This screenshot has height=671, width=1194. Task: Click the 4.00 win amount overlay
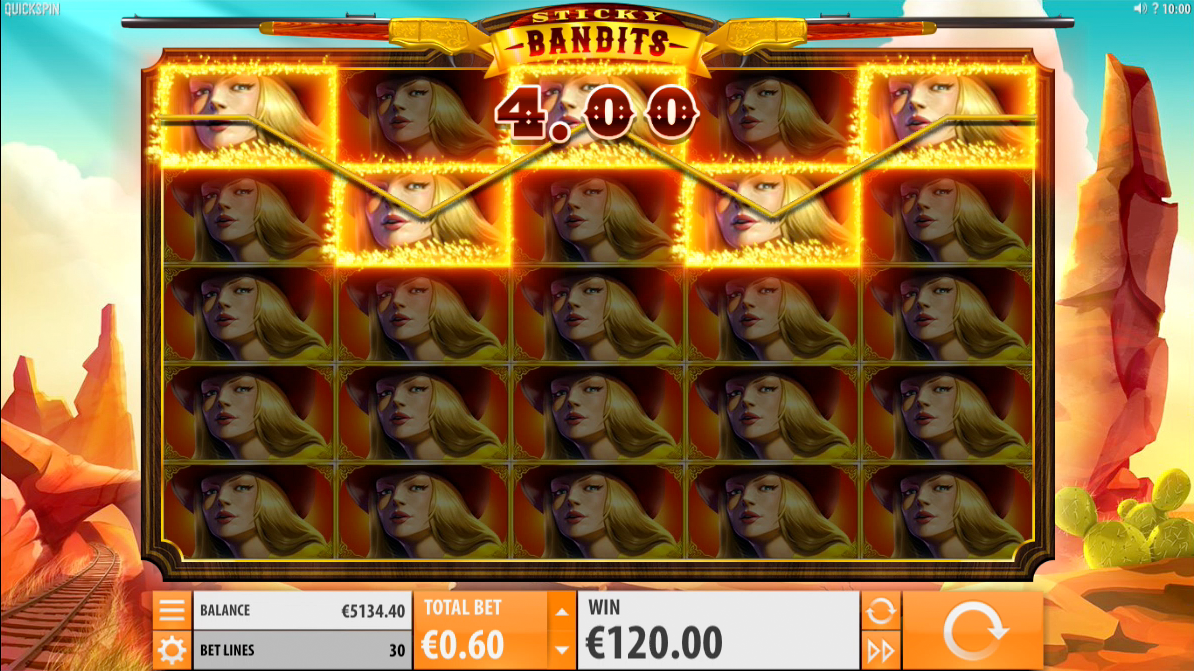click(596, 114)
